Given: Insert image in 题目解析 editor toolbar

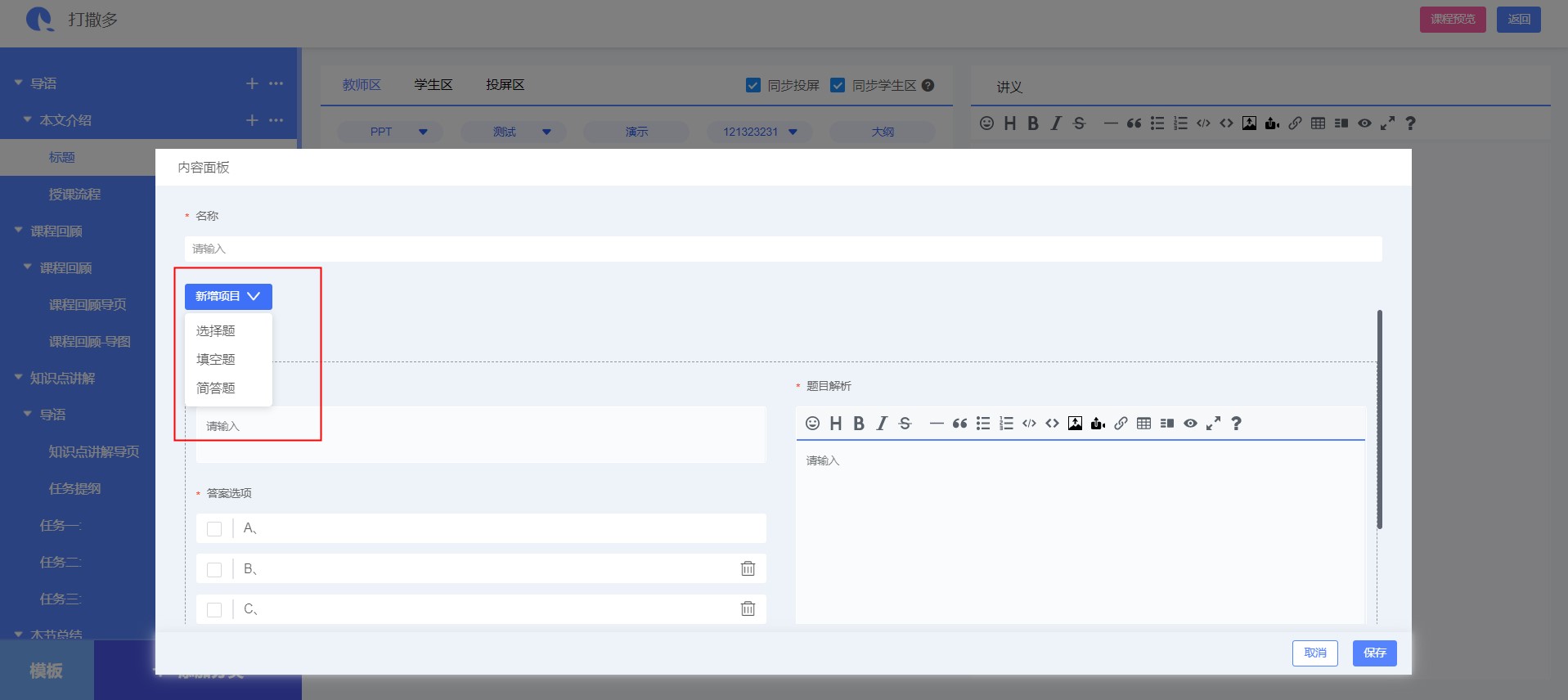Looking at the screenshot, I should pyautogui.click(x=1075, y=423).
